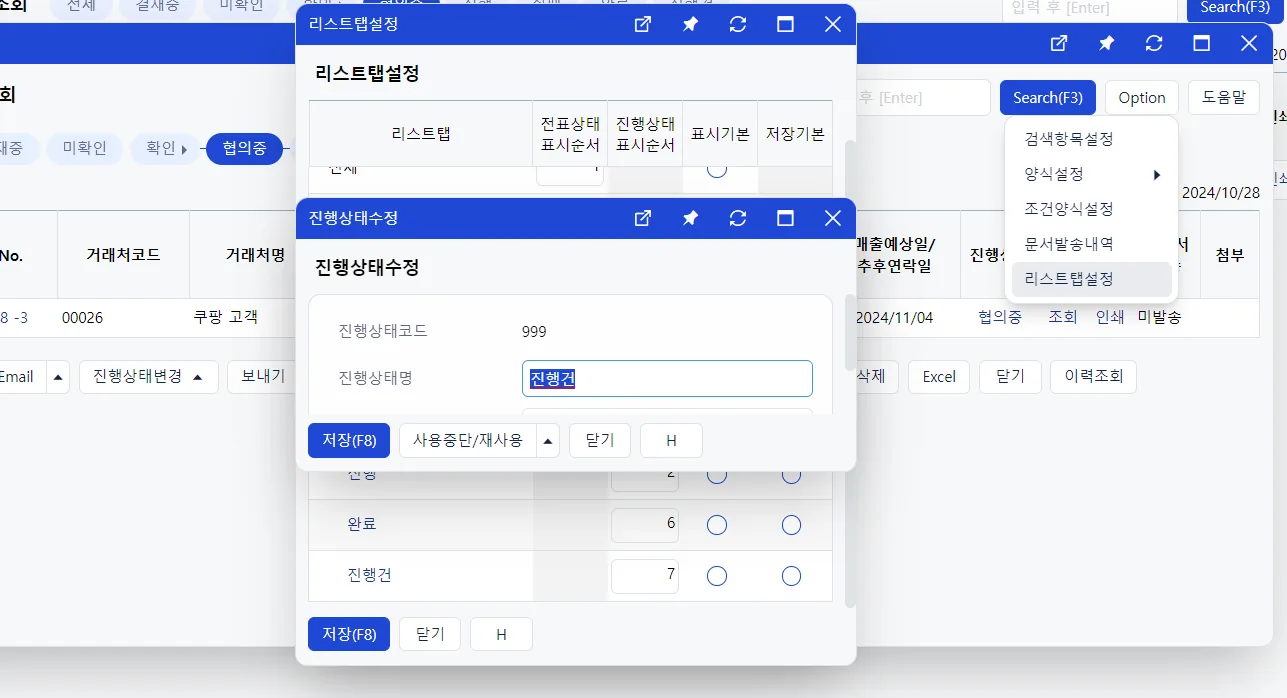This screenshot has height=698, width=1287.
Task: Refresh the 진행상태수정 popup
Action: [x=738, y=218]
